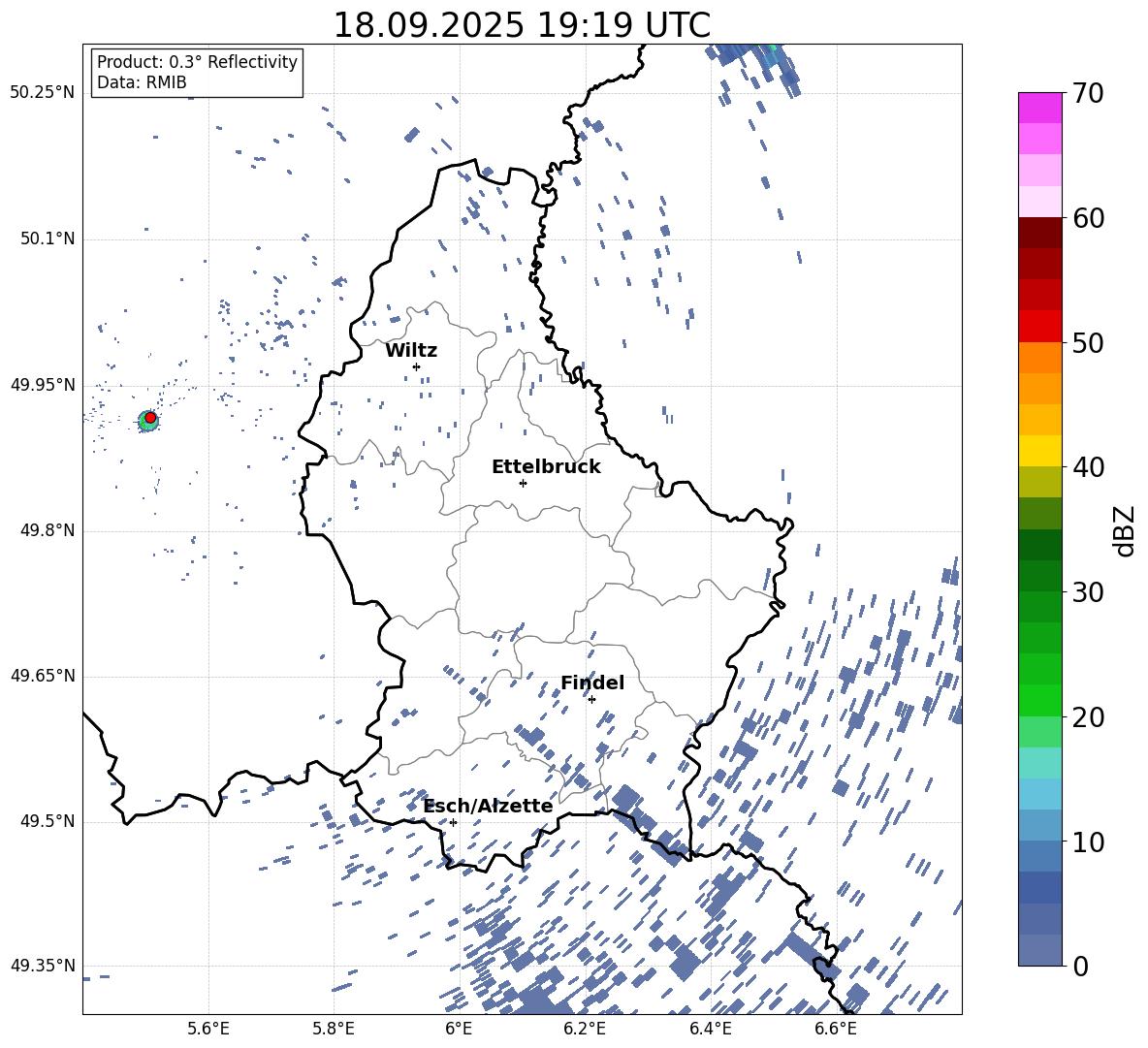Viewport: 1148px width, 1048px height.
Task: Click the 6.2°E longitude tick label
Action: pyautogui.click(x=585, y=1029)
